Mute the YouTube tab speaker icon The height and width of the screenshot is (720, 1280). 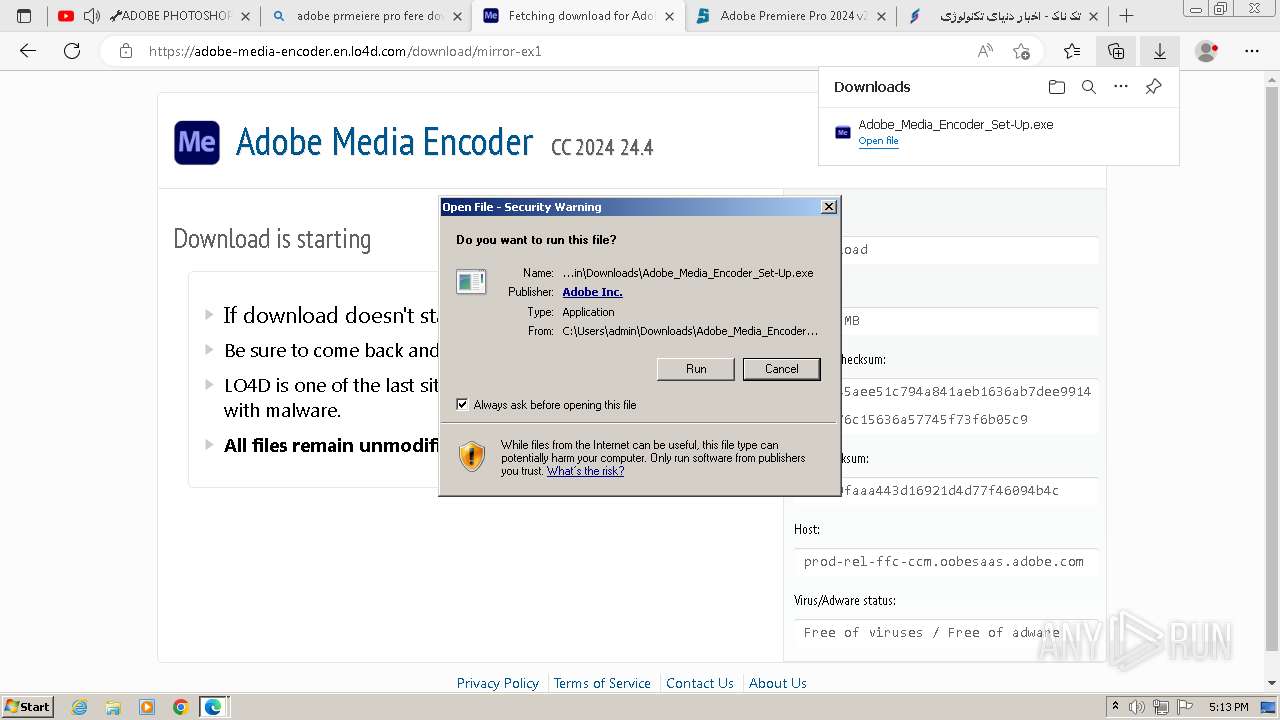91,16
